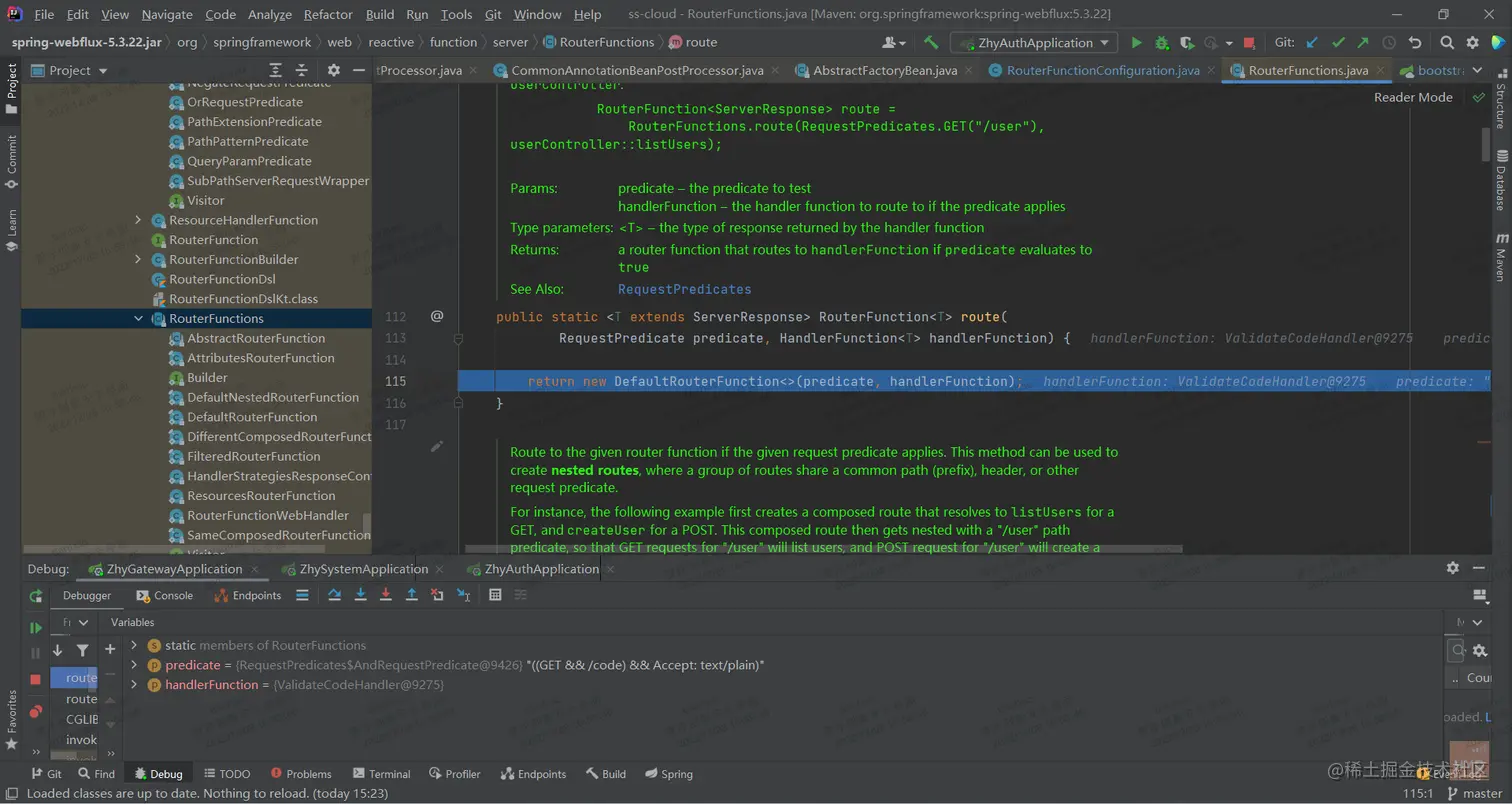Screen dimensions: 1512x804
Task: Open Project panel options gear
Action: (334, 70)
